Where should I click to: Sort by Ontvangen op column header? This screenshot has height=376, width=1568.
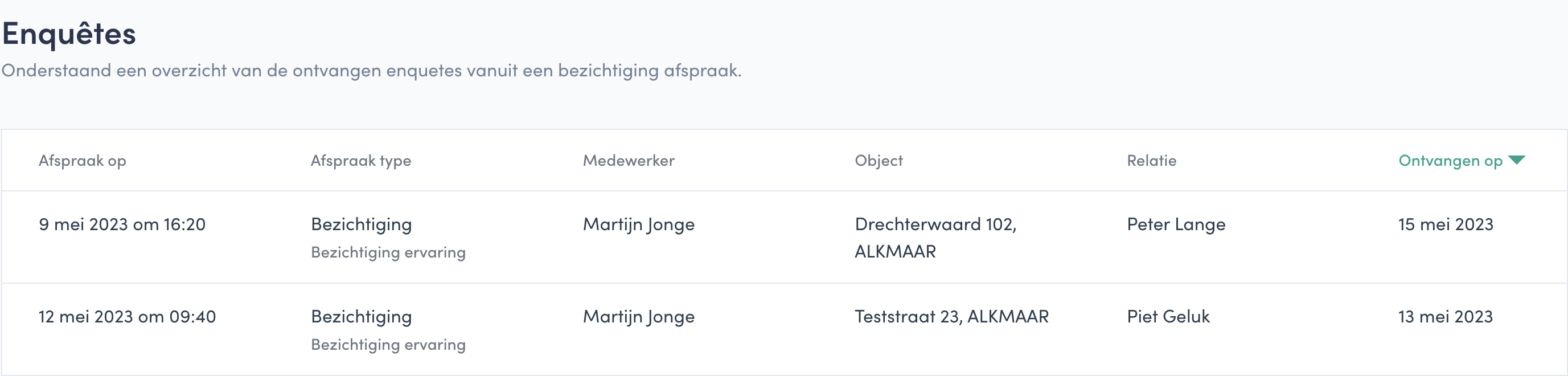(1451, 161)
